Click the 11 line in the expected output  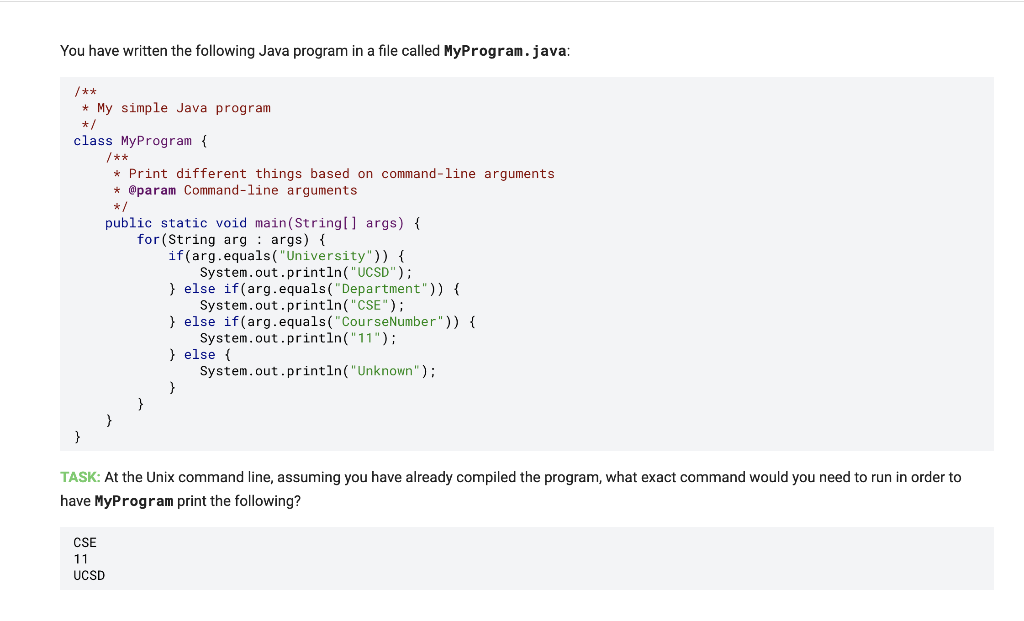(80, 558)
